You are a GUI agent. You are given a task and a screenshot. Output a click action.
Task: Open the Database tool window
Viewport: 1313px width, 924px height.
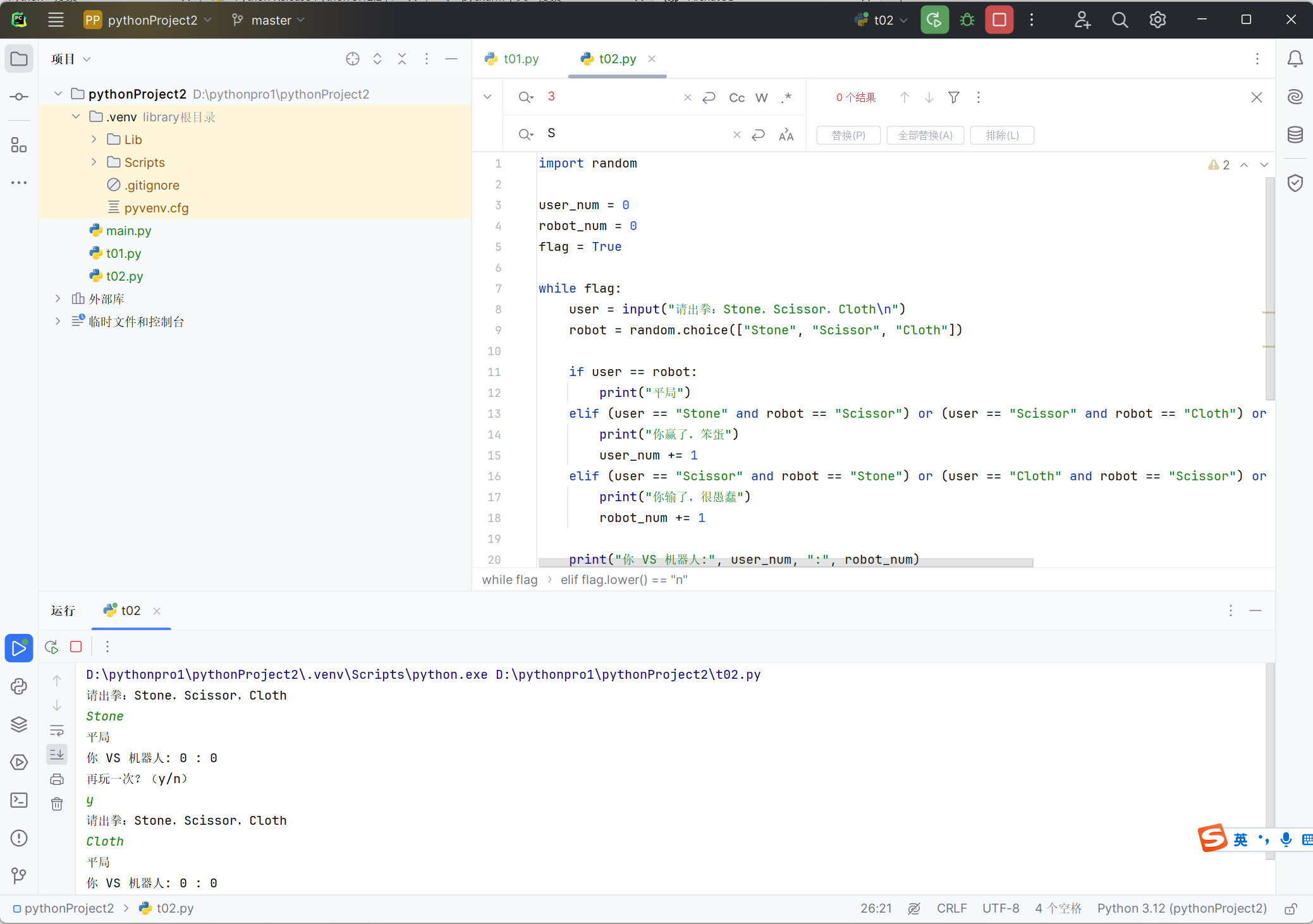pyautogui.click(x=1295, y=134)
